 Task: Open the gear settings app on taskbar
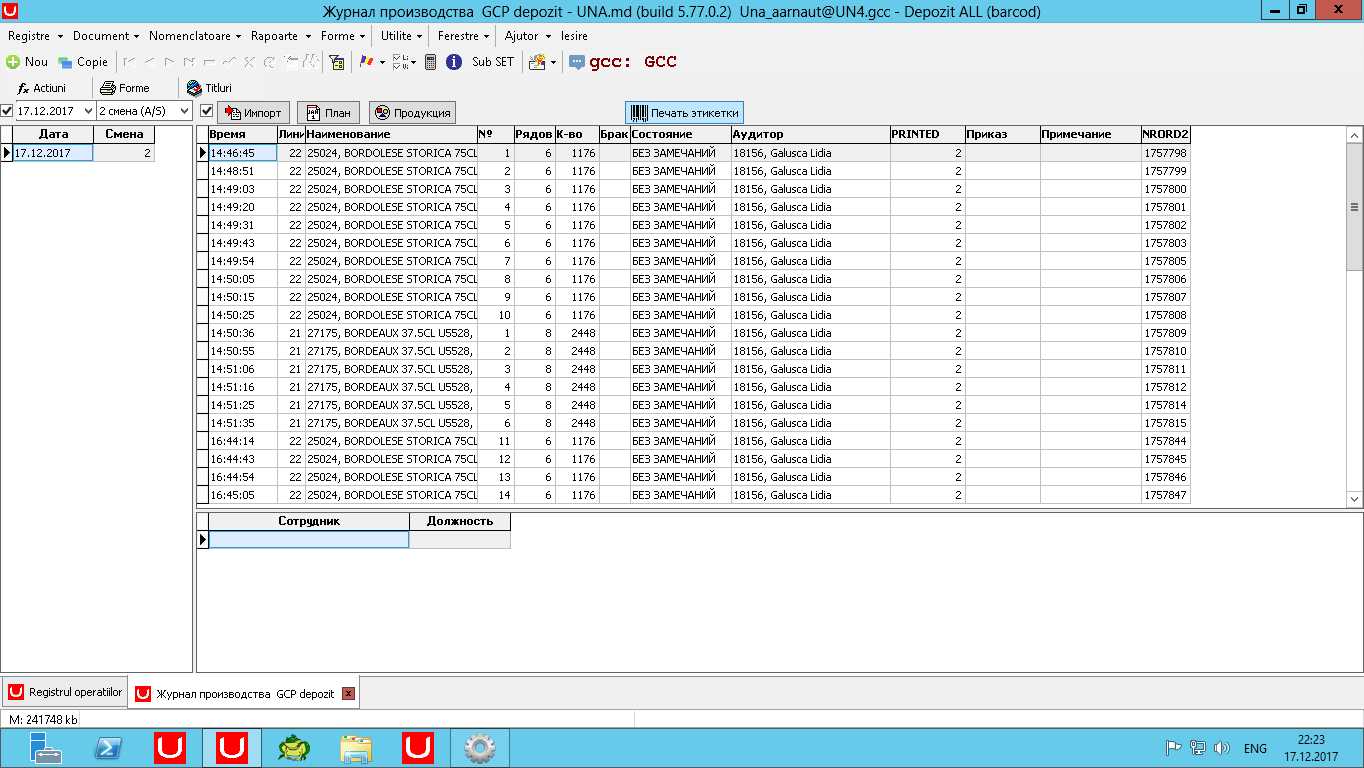pyautogui.click(x=480, y=748)
